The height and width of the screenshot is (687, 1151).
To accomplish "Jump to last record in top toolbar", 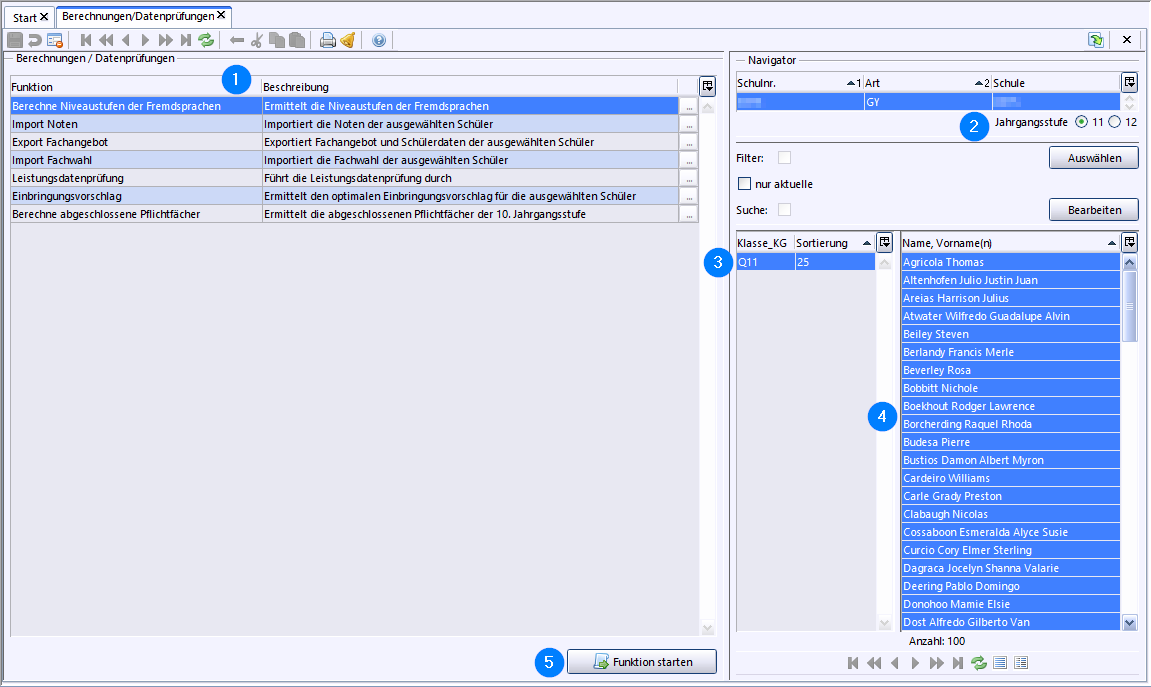I will tap(186, 40).
